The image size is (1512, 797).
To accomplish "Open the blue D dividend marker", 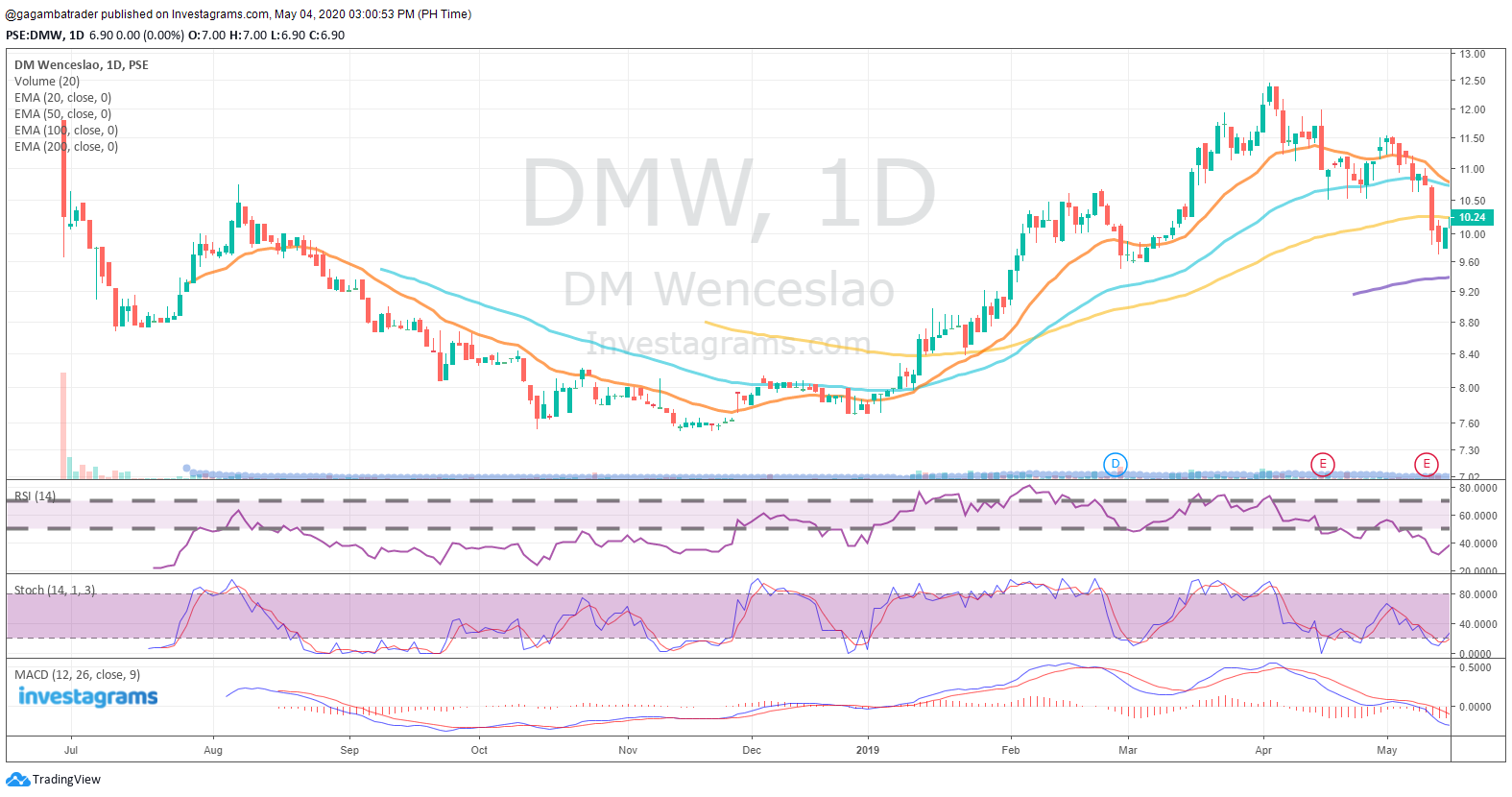I will click(x=1115, y=465).
